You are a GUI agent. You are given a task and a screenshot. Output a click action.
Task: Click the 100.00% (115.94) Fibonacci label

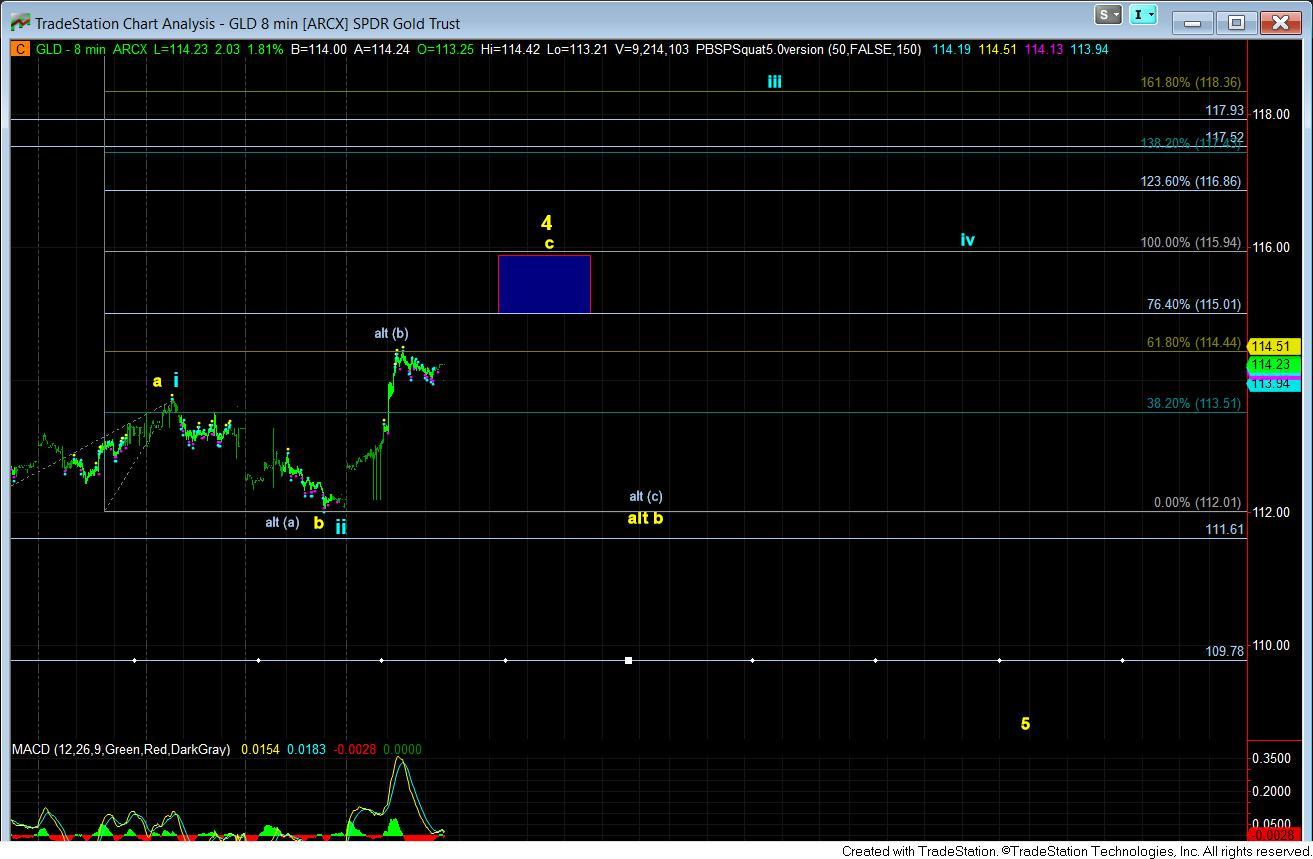pos(1191,243)
